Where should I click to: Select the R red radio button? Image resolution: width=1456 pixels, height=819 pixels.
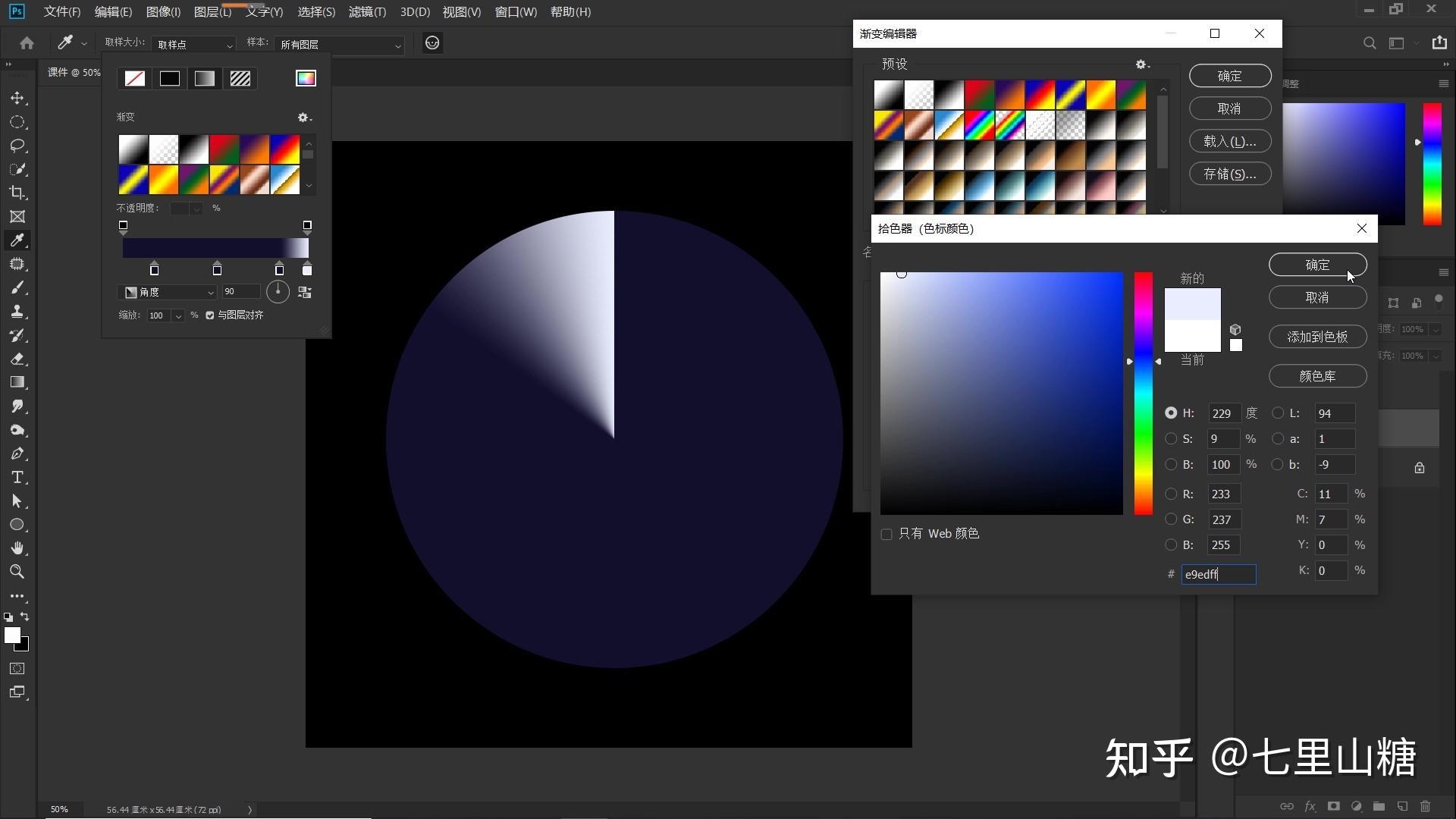[1171, 494]
